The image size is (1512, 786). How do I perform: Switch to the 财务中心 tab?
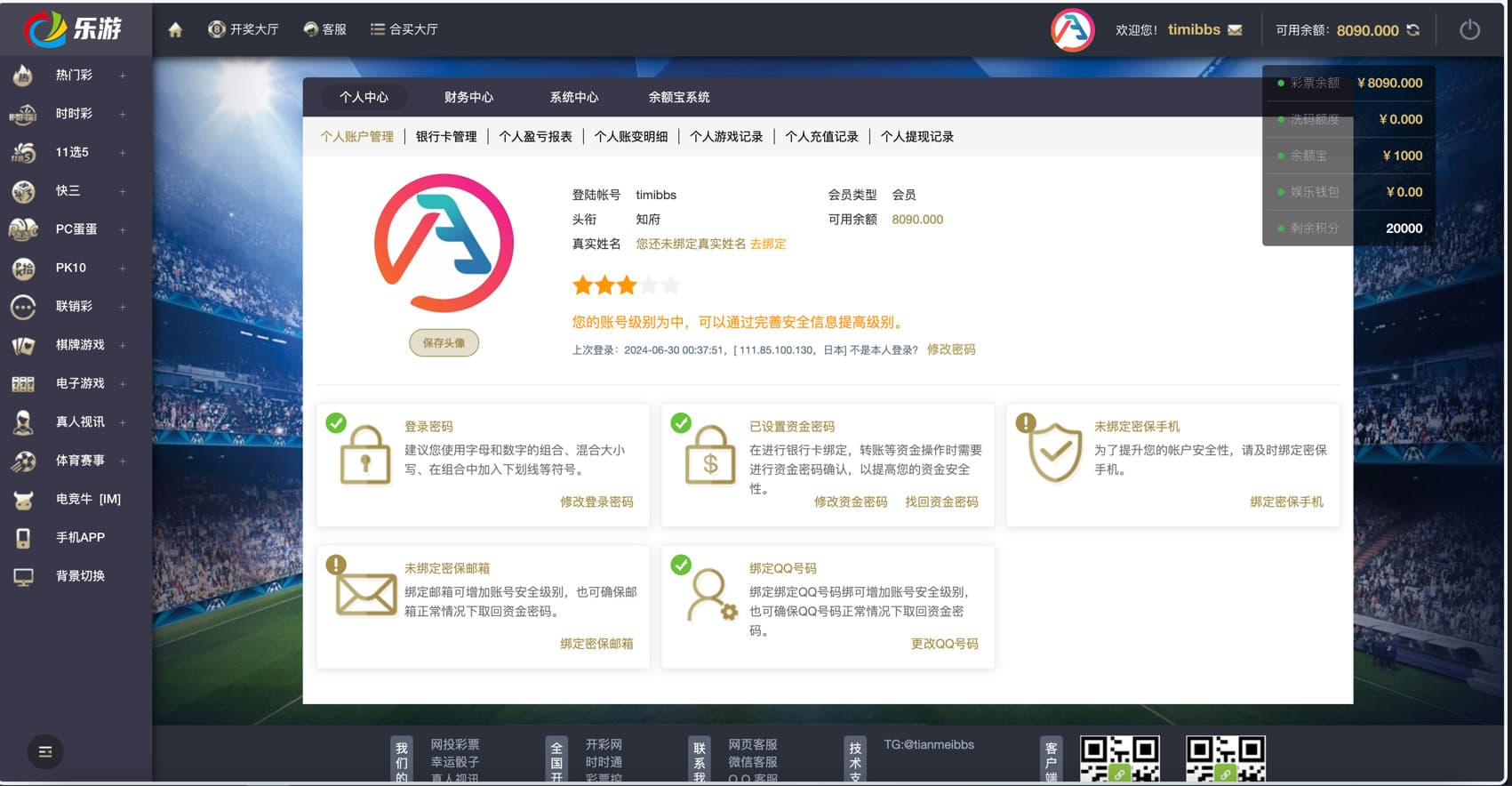tap(468, 97)
